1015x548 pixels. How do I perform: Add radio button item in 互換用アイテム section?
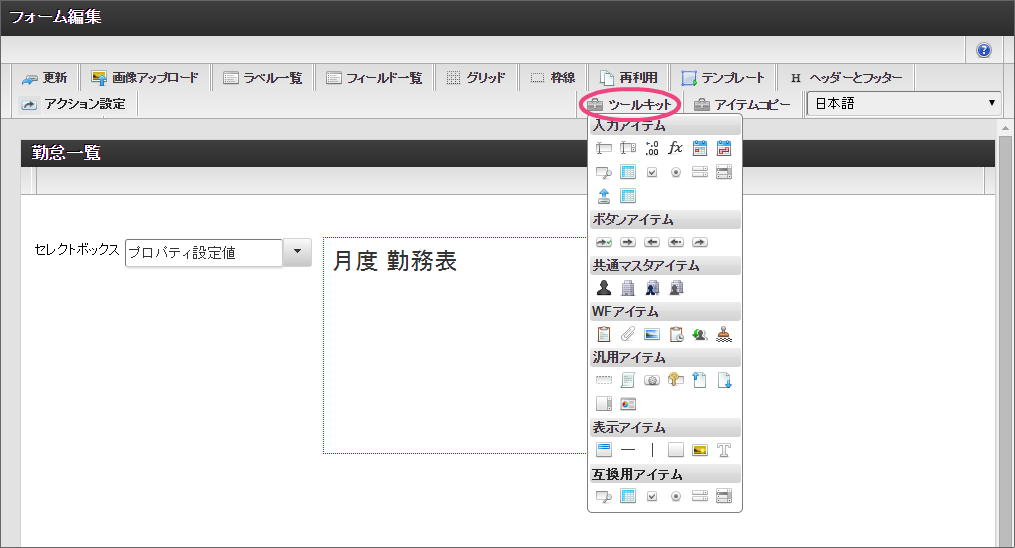click(x=676, y=496)
